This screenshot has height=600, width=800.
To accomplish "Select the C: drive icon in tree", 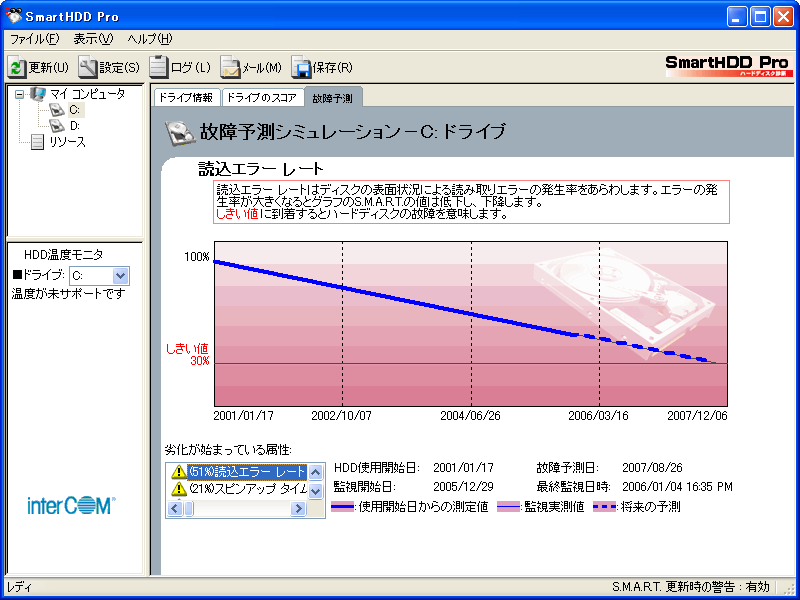I will (57, 110).
